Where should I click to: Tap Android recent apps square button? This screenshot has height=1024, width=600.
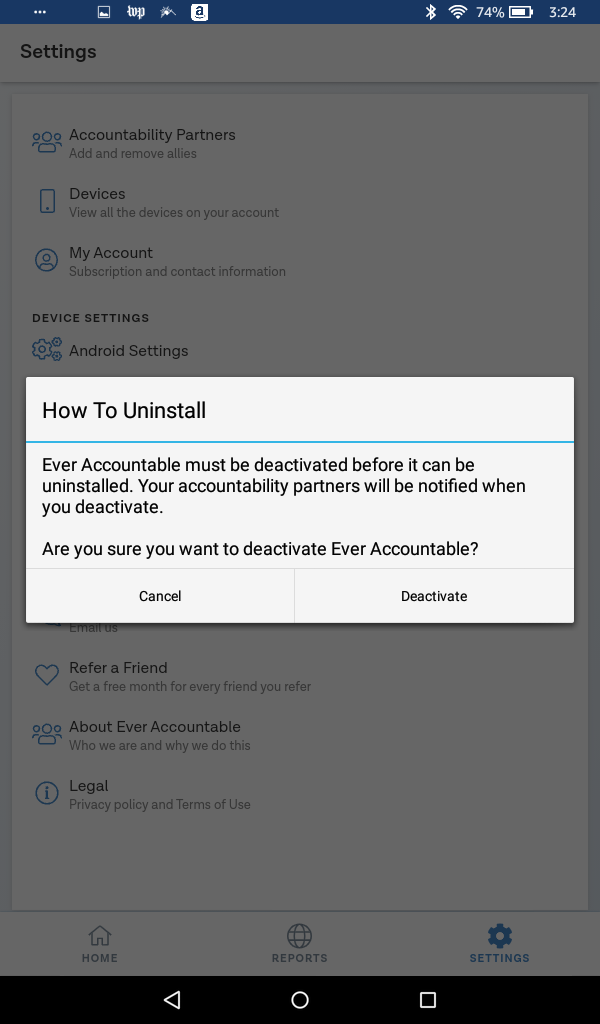coord(428,999)
